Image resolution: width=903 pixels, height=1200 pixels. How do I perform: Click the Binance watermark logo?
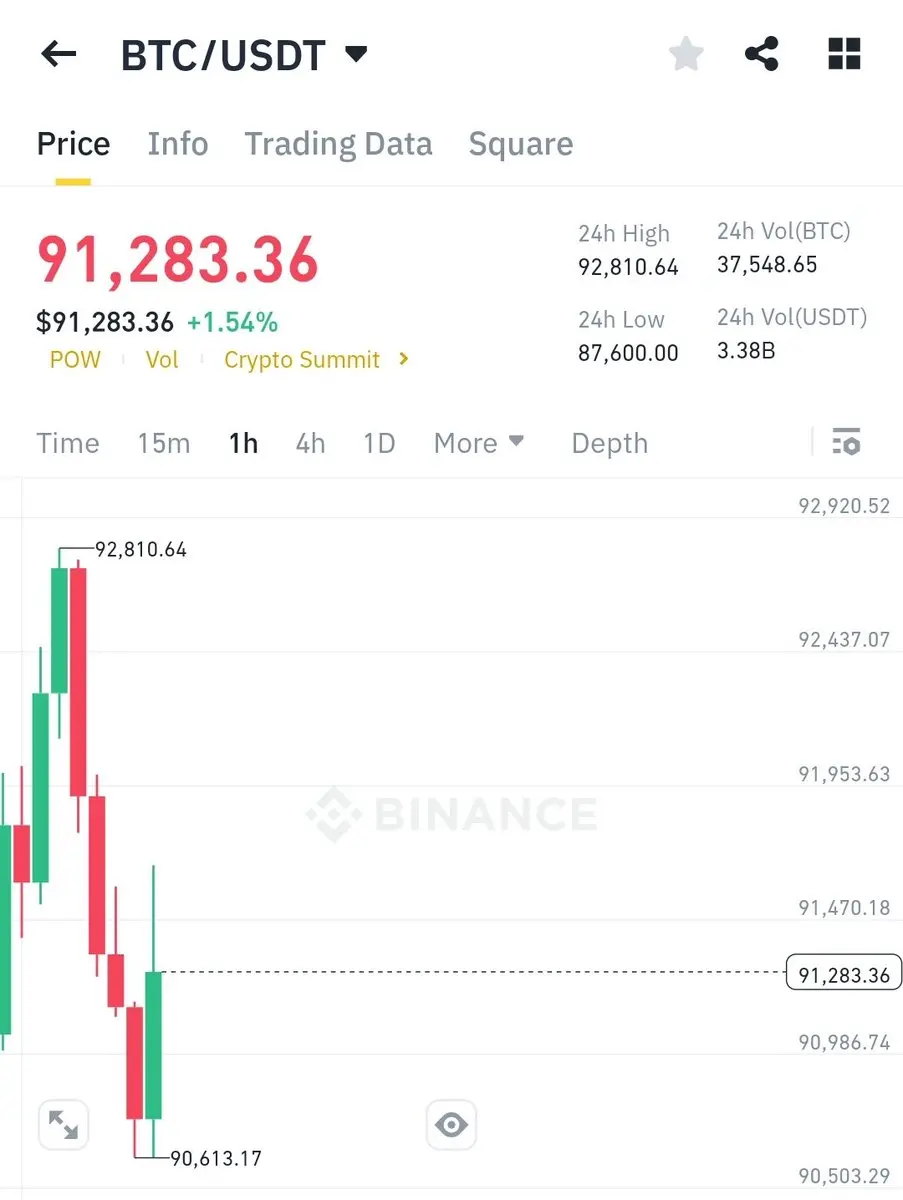coord(451,814)
